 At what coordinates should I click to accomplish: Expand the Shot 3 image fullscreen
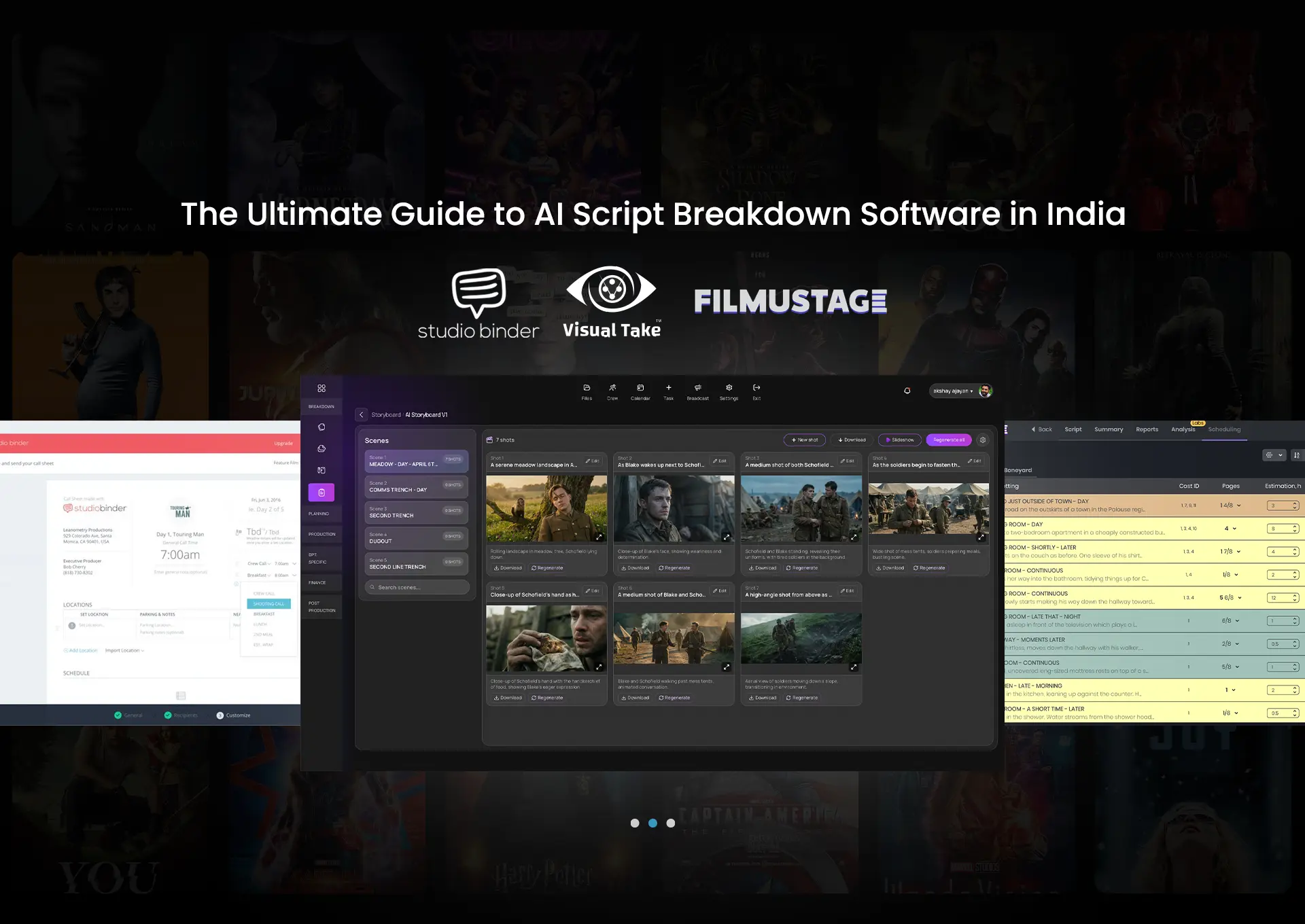coord(854,537)
